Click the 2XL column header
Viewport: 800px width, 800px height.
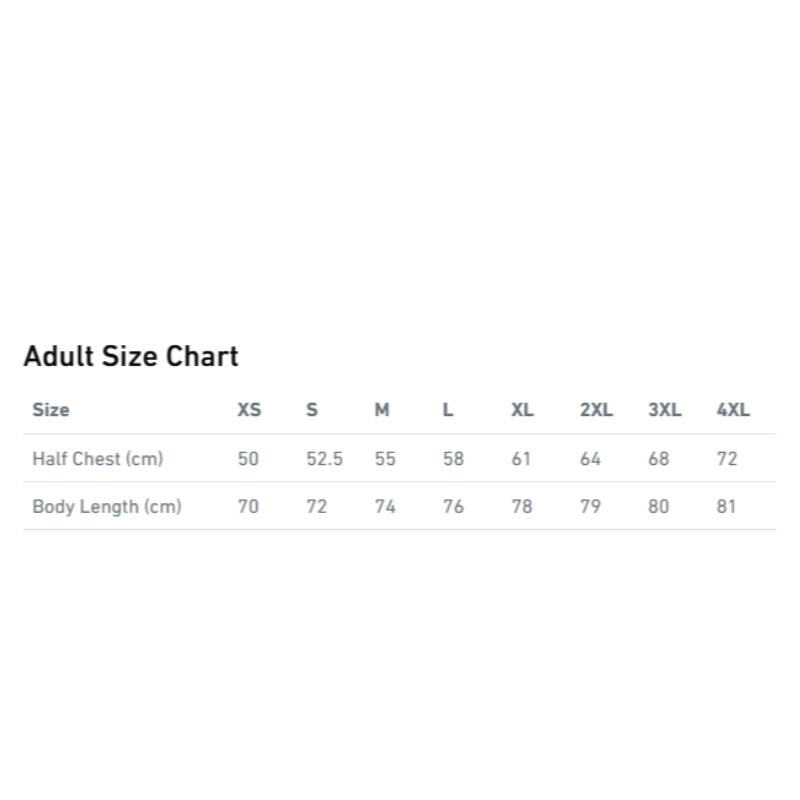click(596, 410)
